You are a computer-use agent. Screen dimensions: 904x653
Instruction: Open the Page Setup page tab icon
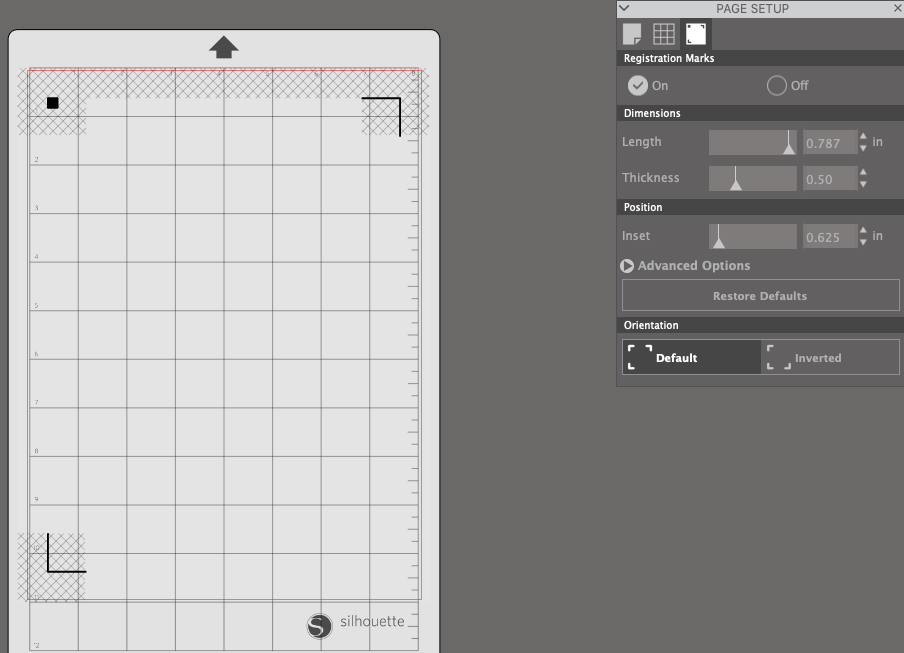(632, 34)
